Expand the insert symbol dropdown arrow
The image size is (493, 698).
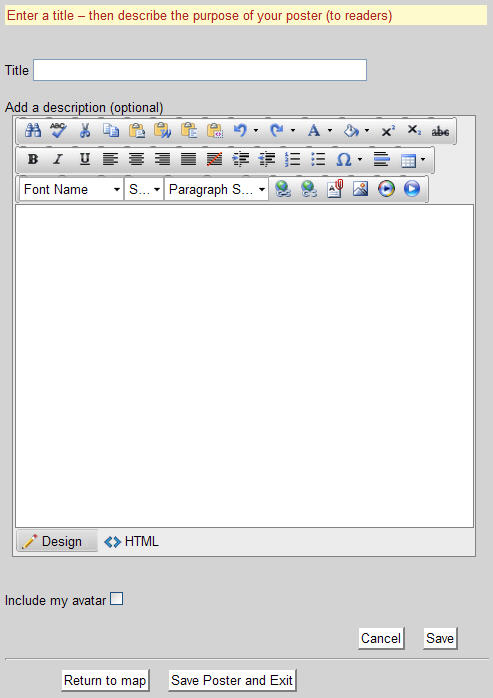click(359, 159)
